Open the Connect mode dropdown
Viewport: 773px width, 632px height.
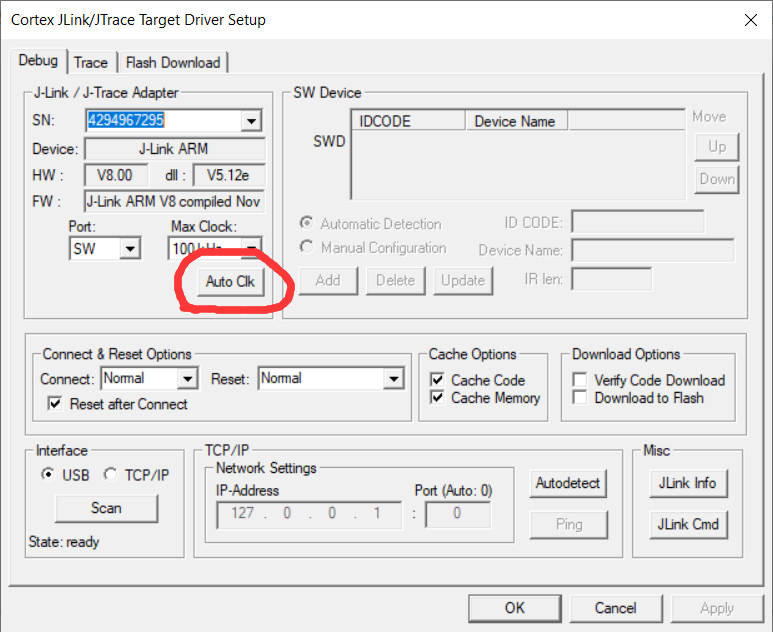click(188, 379)
